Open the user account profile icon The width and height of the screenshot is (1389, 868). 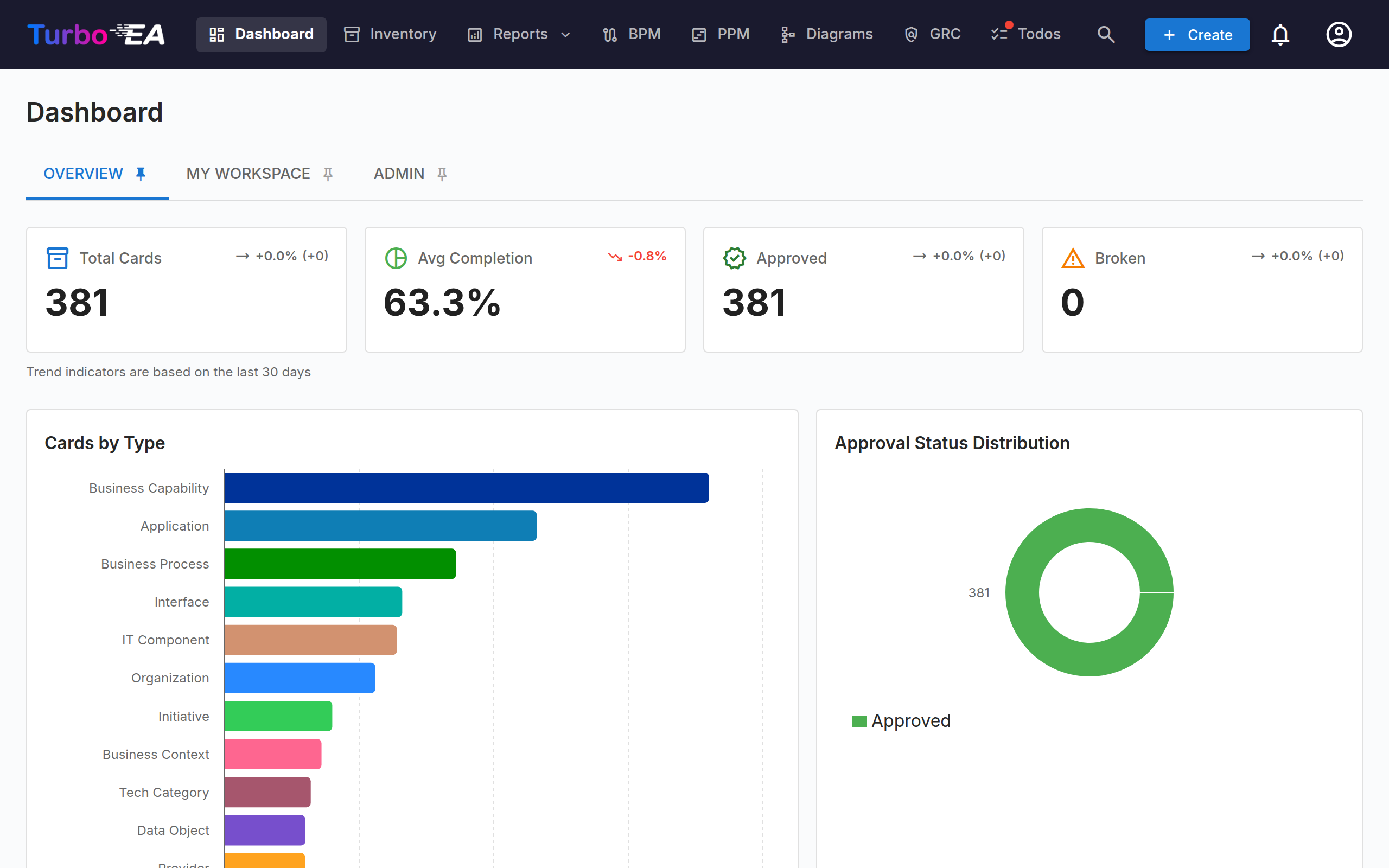1339,34
